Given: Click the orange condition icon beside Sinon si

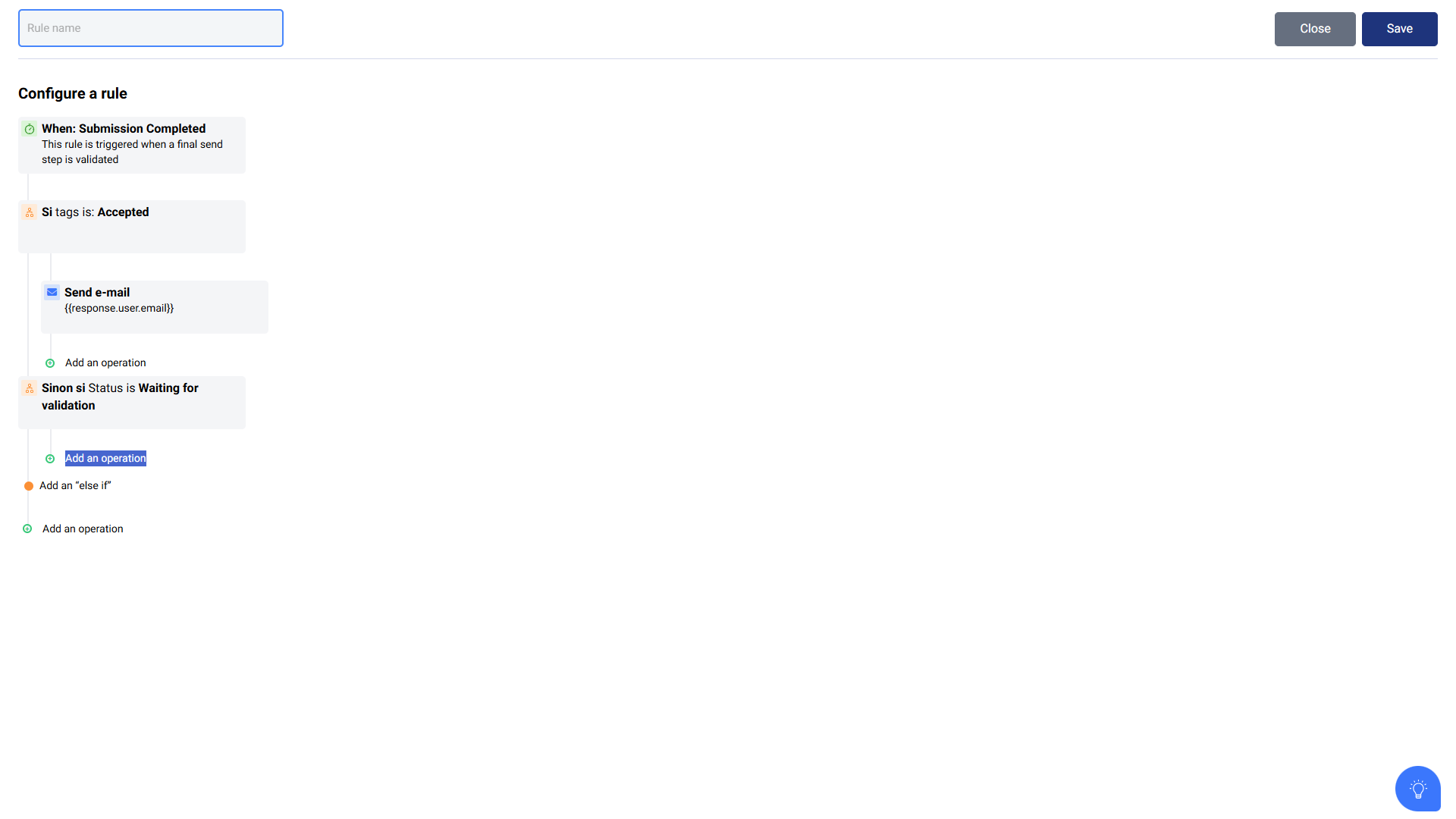Looking at the screenshot, I should point(30,388).
